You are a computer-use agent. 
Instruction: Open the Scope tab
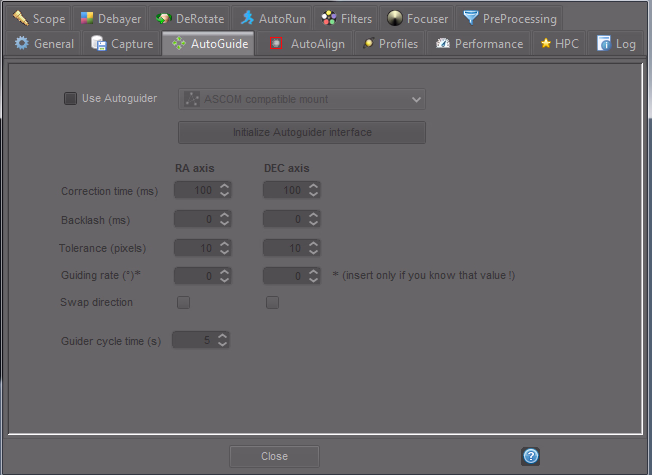coord(39,18)
